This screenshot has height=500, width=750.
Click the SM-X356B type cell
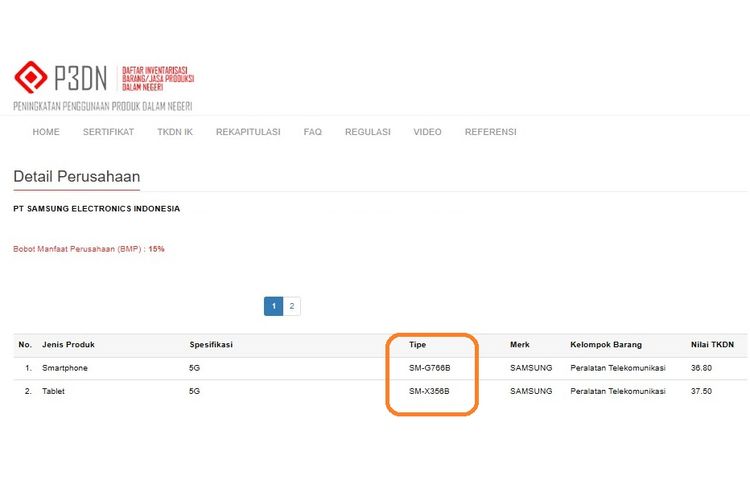pyautogui.click(x=429, y=391)
